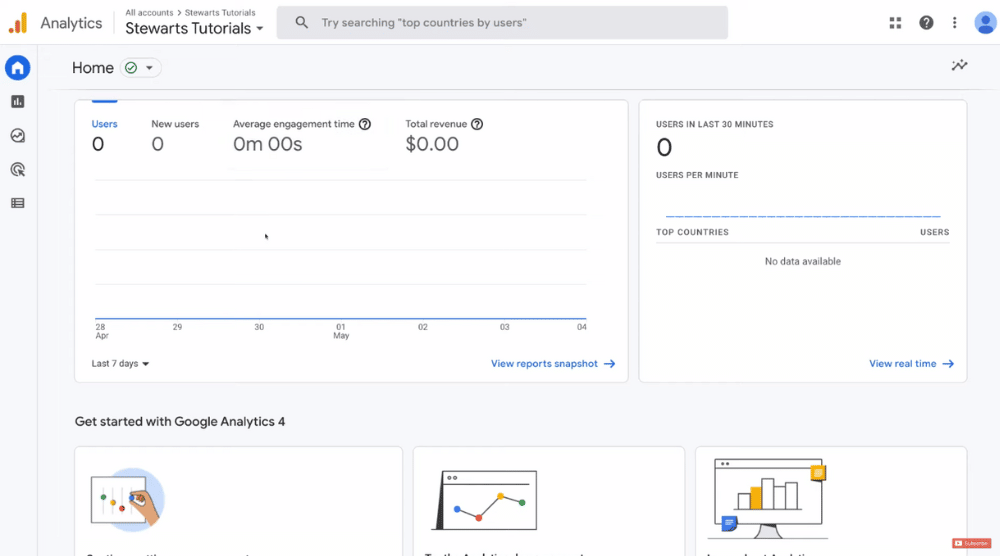The width and height of the screenshot is (1000, 556).
Task: Open the View real time link
Action: click(911, 363)
